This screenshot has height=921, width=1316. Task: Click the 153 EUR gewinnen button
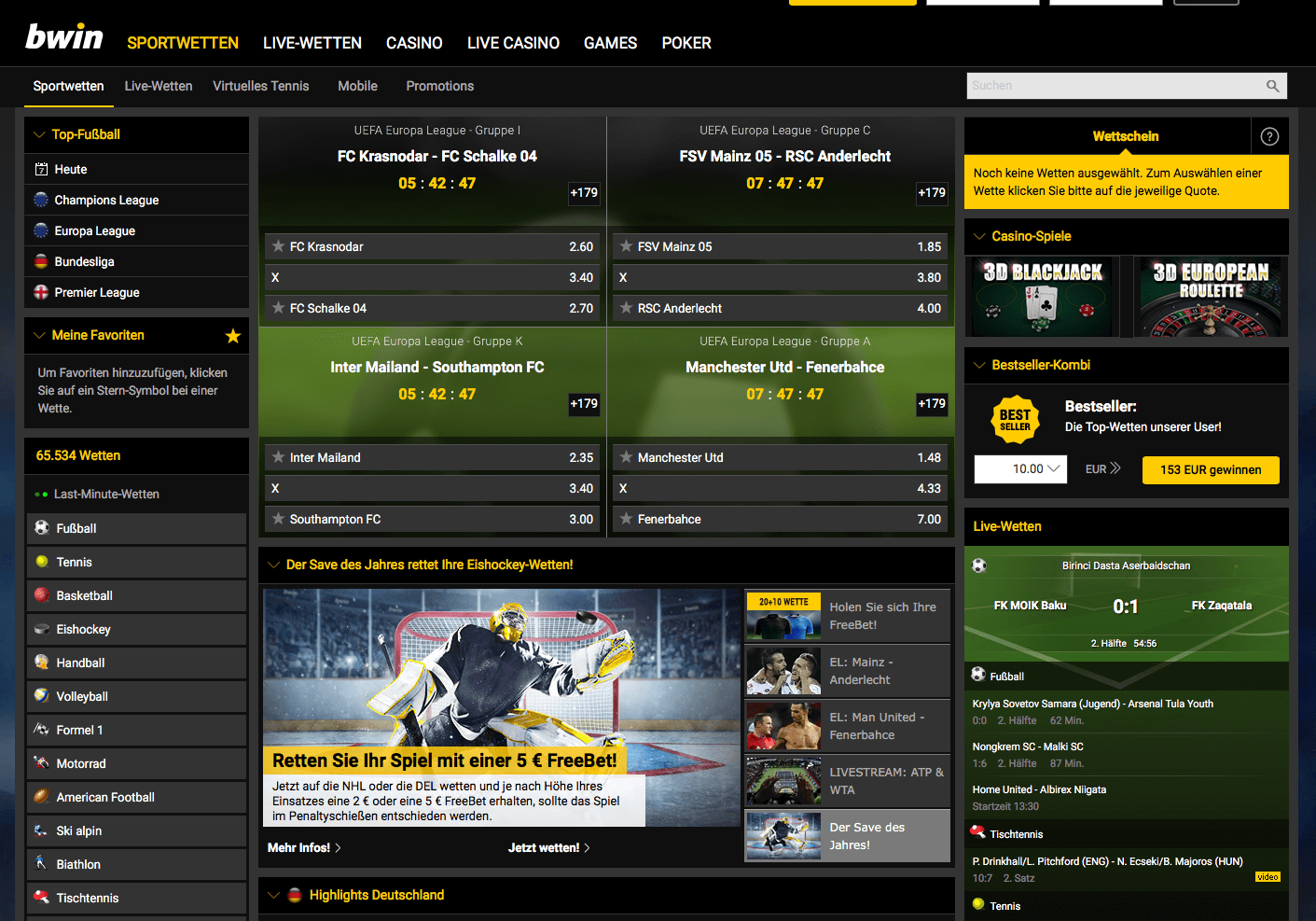tap(1211, 469)
